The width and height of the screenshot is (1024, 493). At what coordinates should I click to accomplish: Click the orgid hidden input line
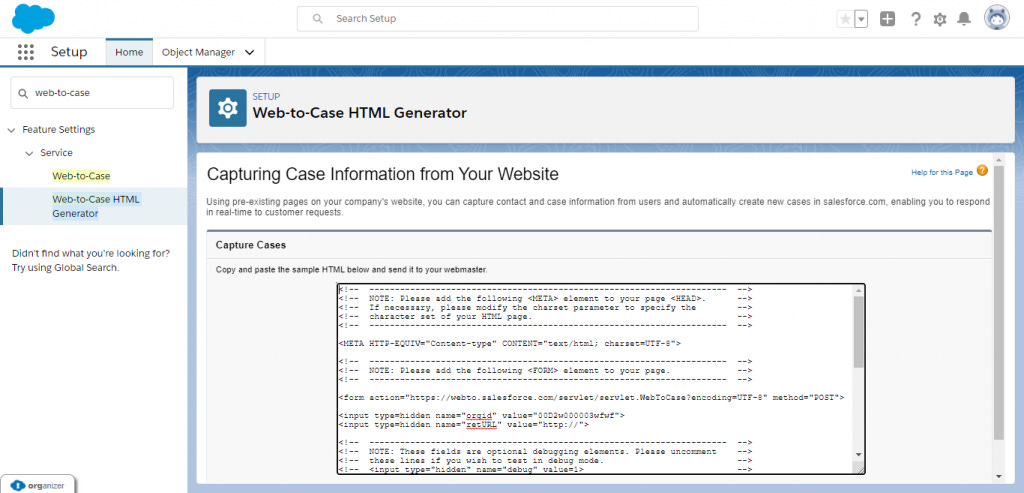tap(481, 415)
